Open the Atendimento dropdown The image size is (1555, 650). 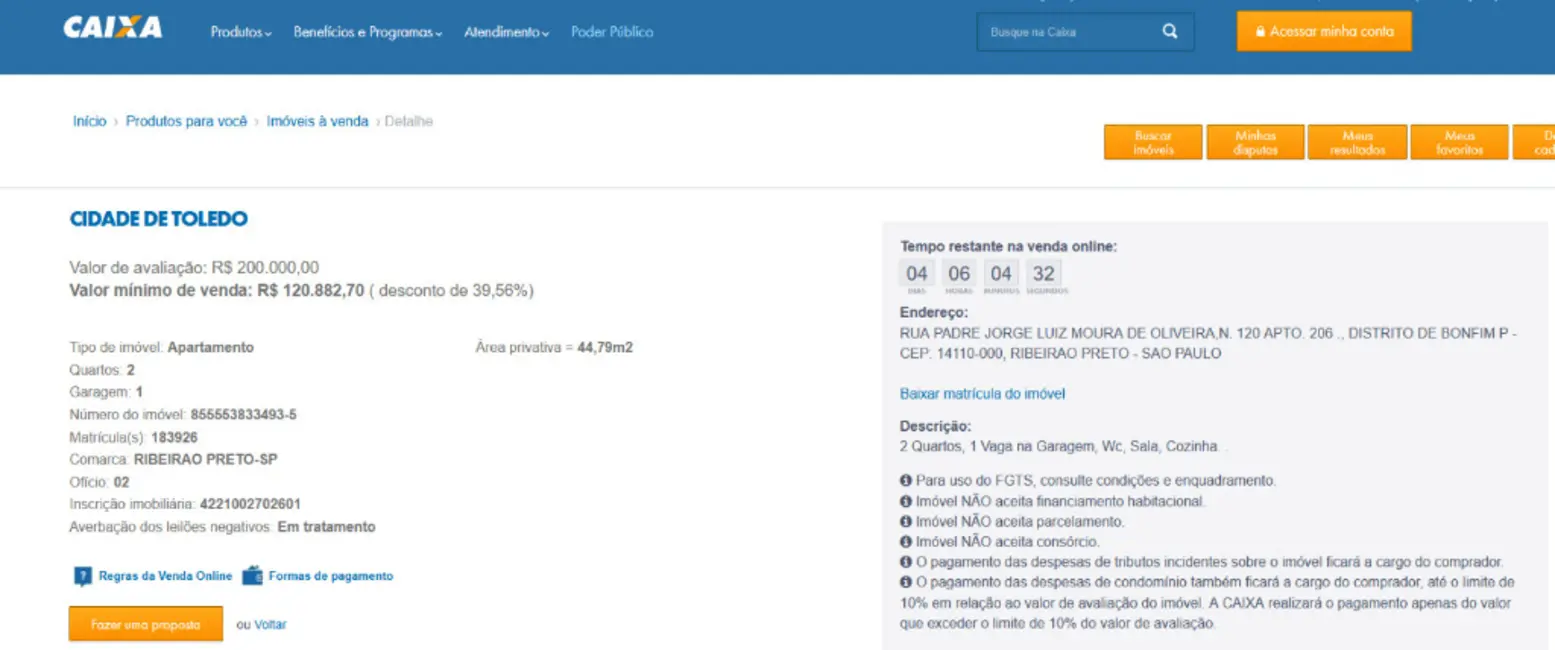[507, 32]
